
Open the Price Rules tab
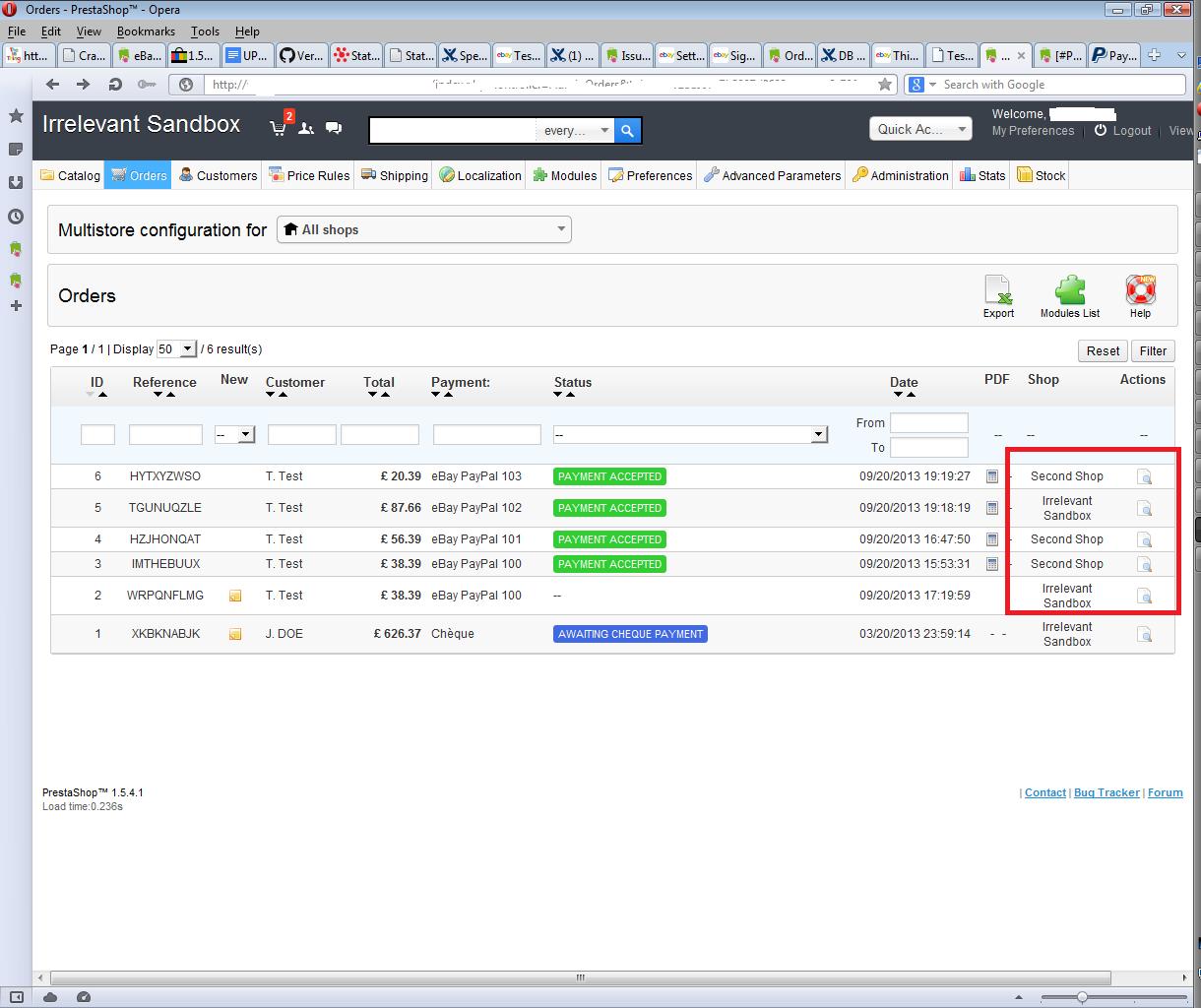[309, 175]
